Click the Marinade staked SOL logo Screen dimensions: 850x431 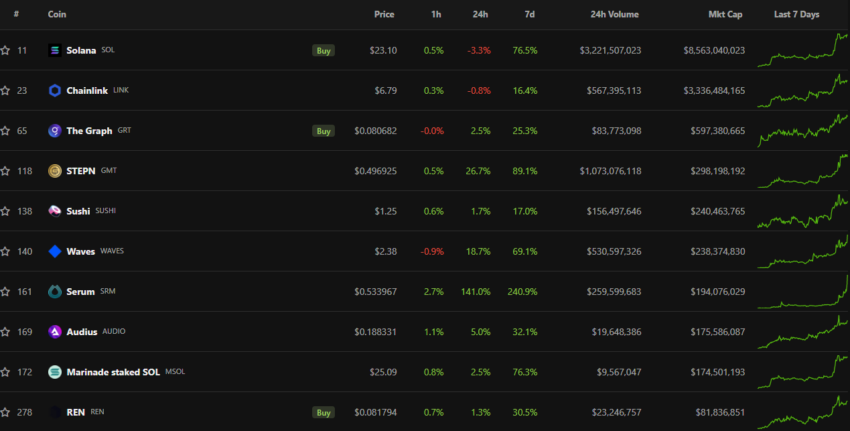pyautogui.click(x=55, y=372)
